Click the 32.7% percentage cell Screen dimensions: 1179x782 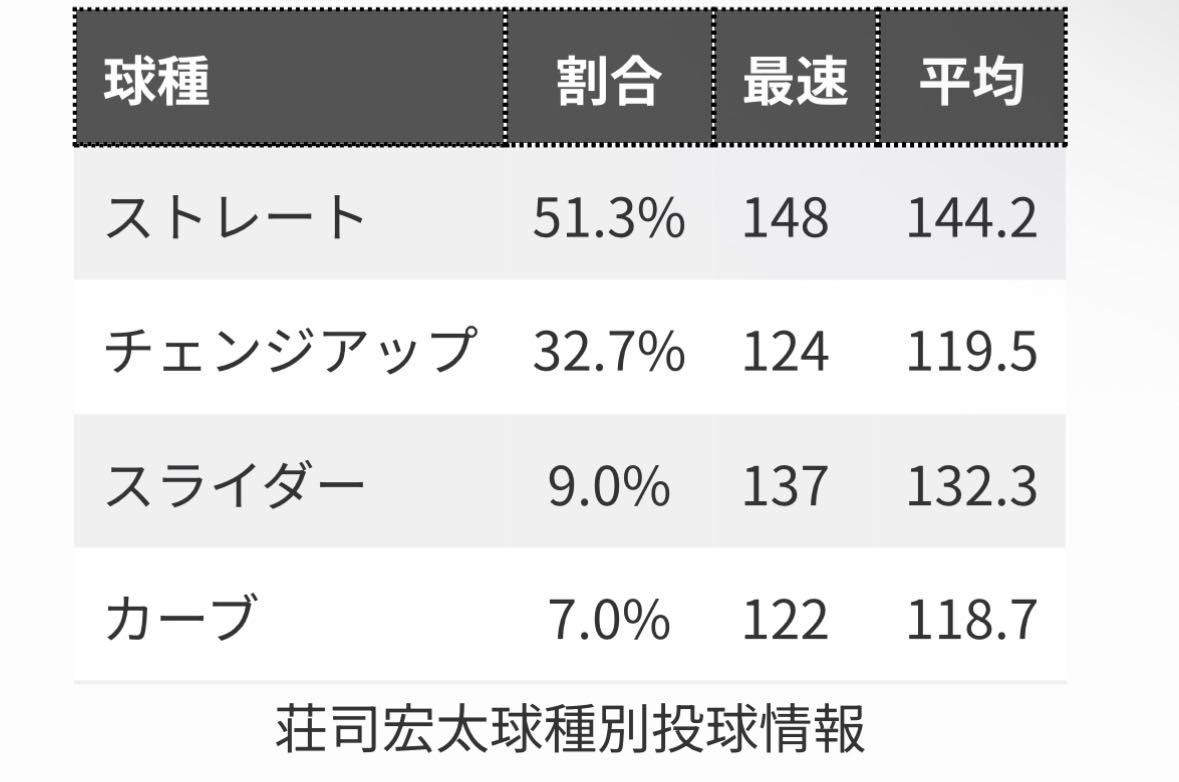click(x=608, y=351)
